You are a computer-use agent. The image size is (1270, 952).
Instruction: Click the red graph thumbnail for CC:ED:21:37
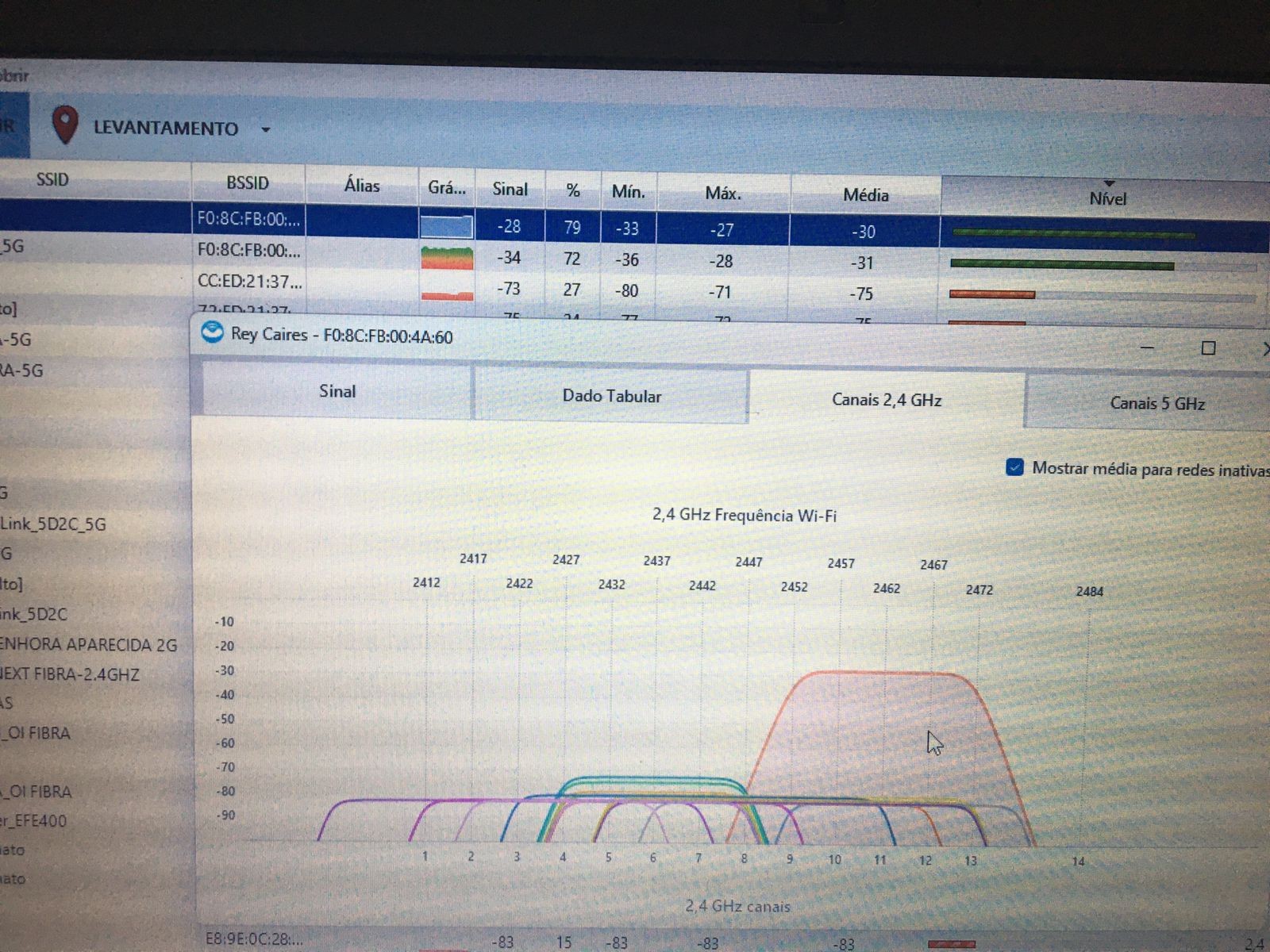coord(446,291)
